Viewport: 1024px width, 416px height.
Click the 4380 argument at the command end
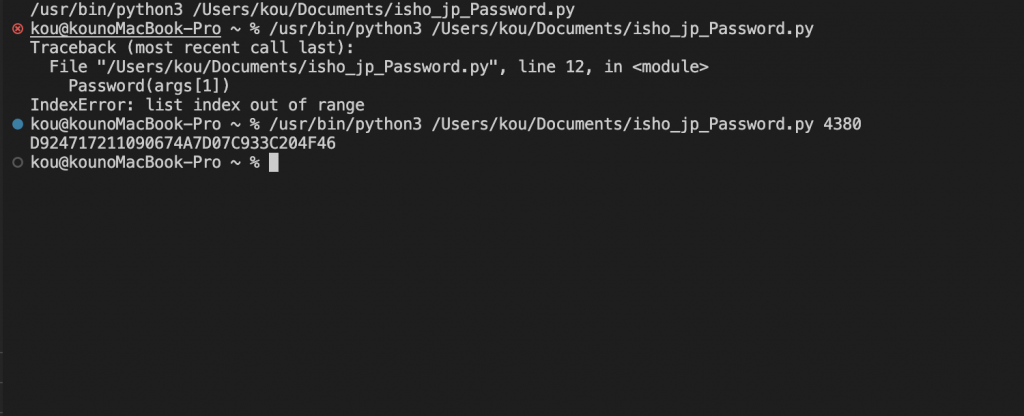(x=842, y=124)
